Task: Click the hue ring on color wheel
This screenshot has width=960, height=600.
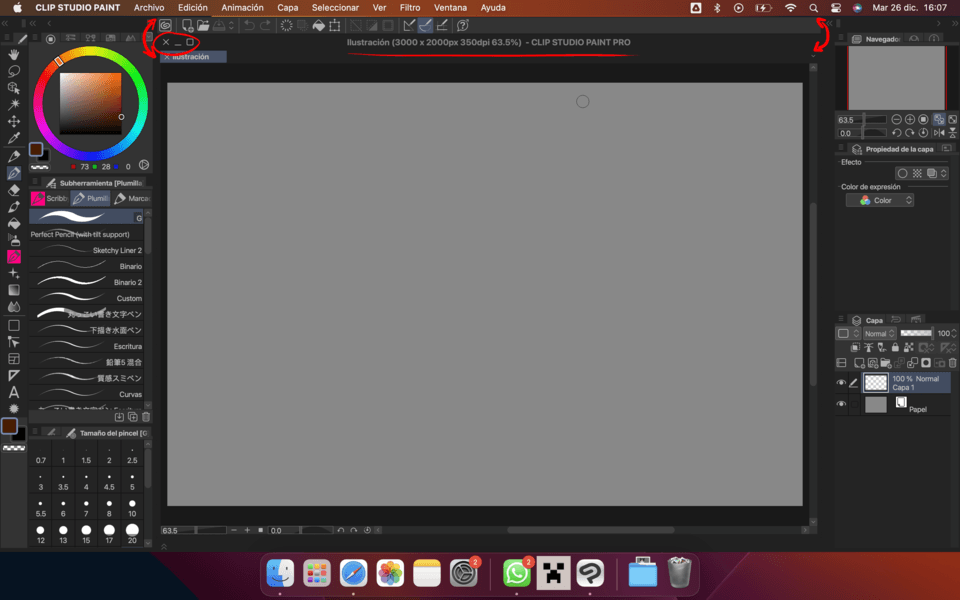Action: [91, 53]
